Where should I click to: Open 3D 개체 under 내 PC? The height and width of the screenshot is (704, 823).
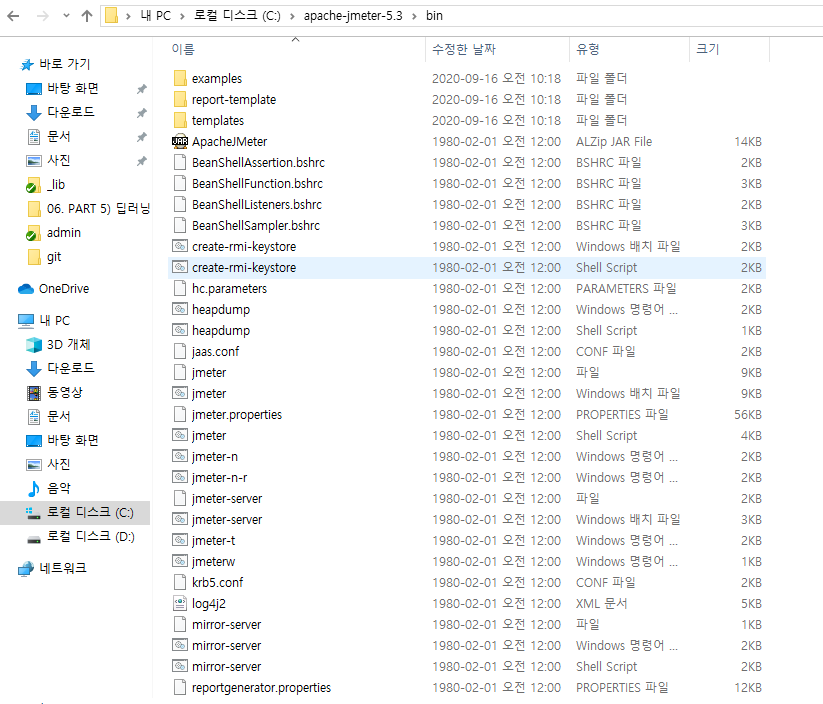pyautogui.click(x=58, y=344)
